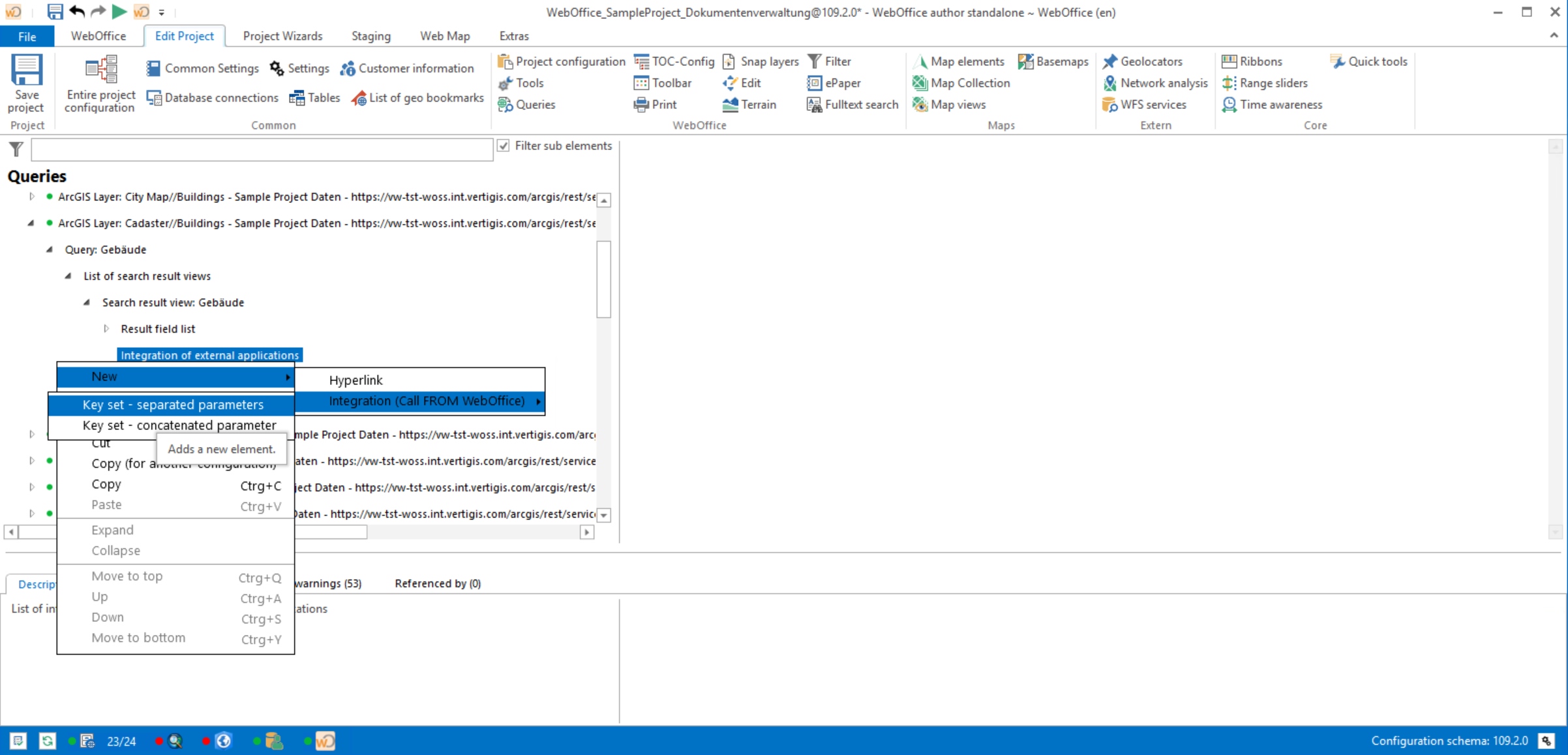
Task: Choose Hyperlink from the New submenu
Action: pyautogui.click(x=355, y=380)
